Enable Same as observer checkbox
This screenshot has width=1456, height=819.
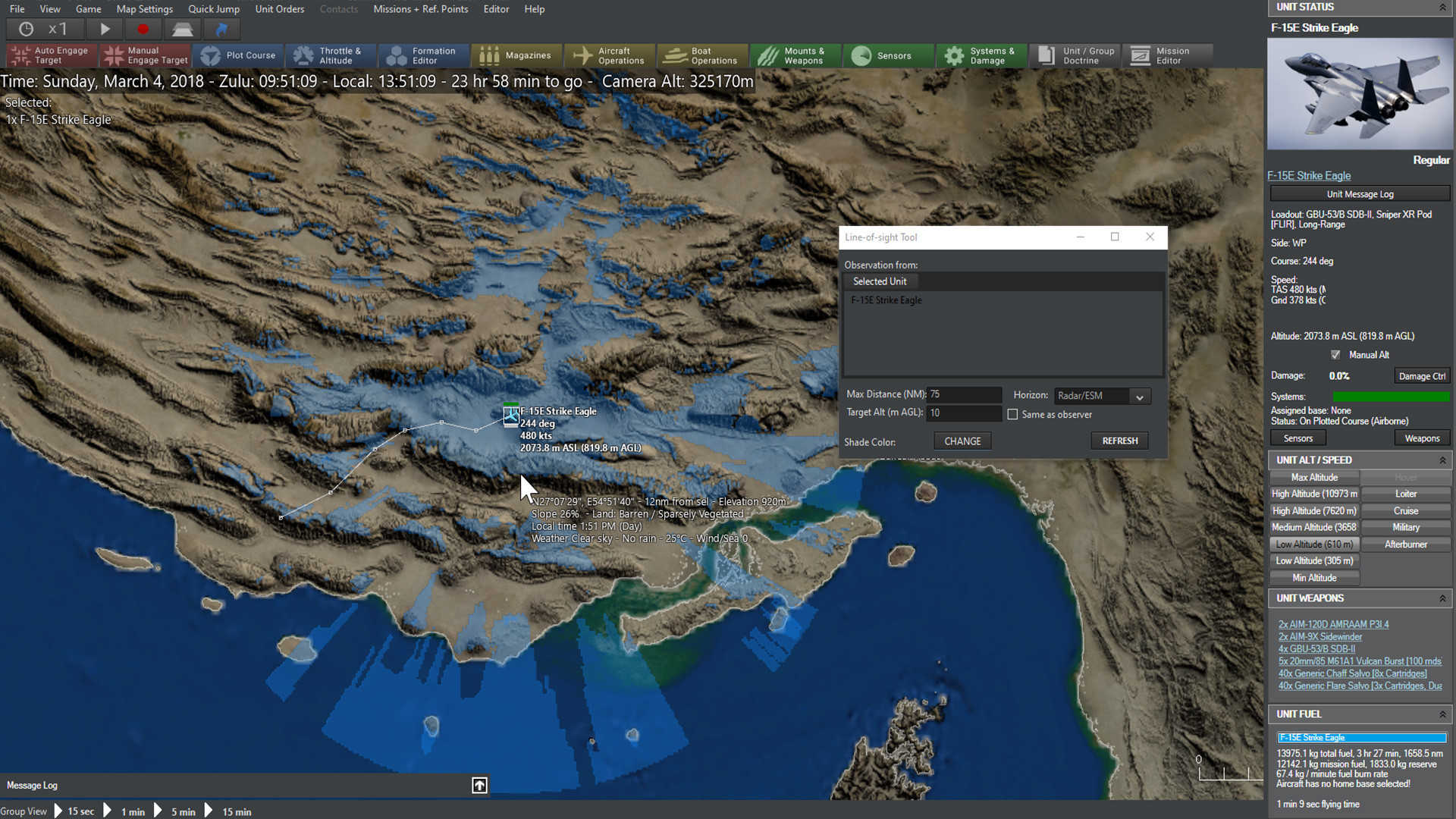[1013, 414]
